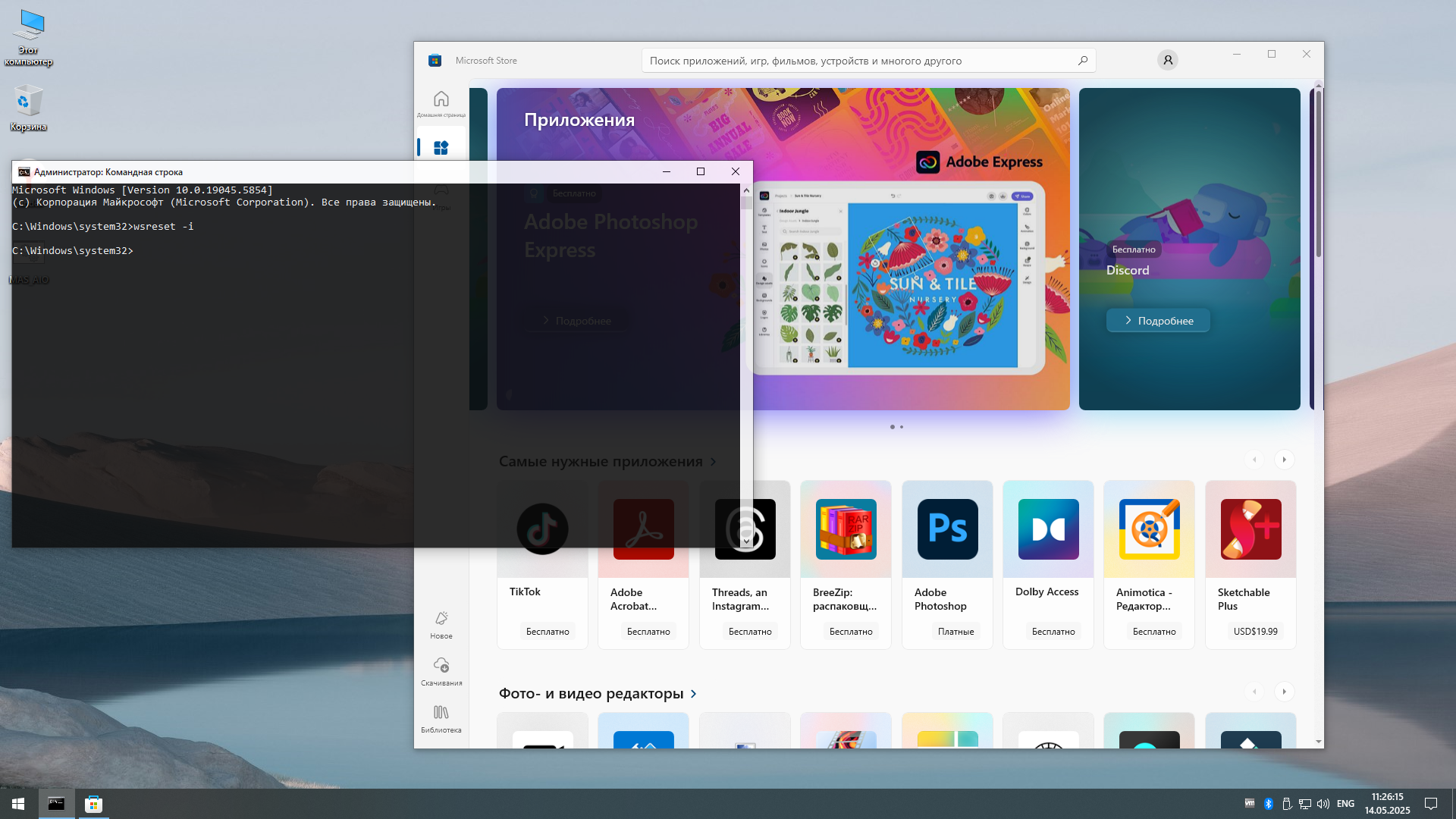This screenshot has height=819, width=1456.
Task: Open the user account icon in Store
Action: [1167, 60]
